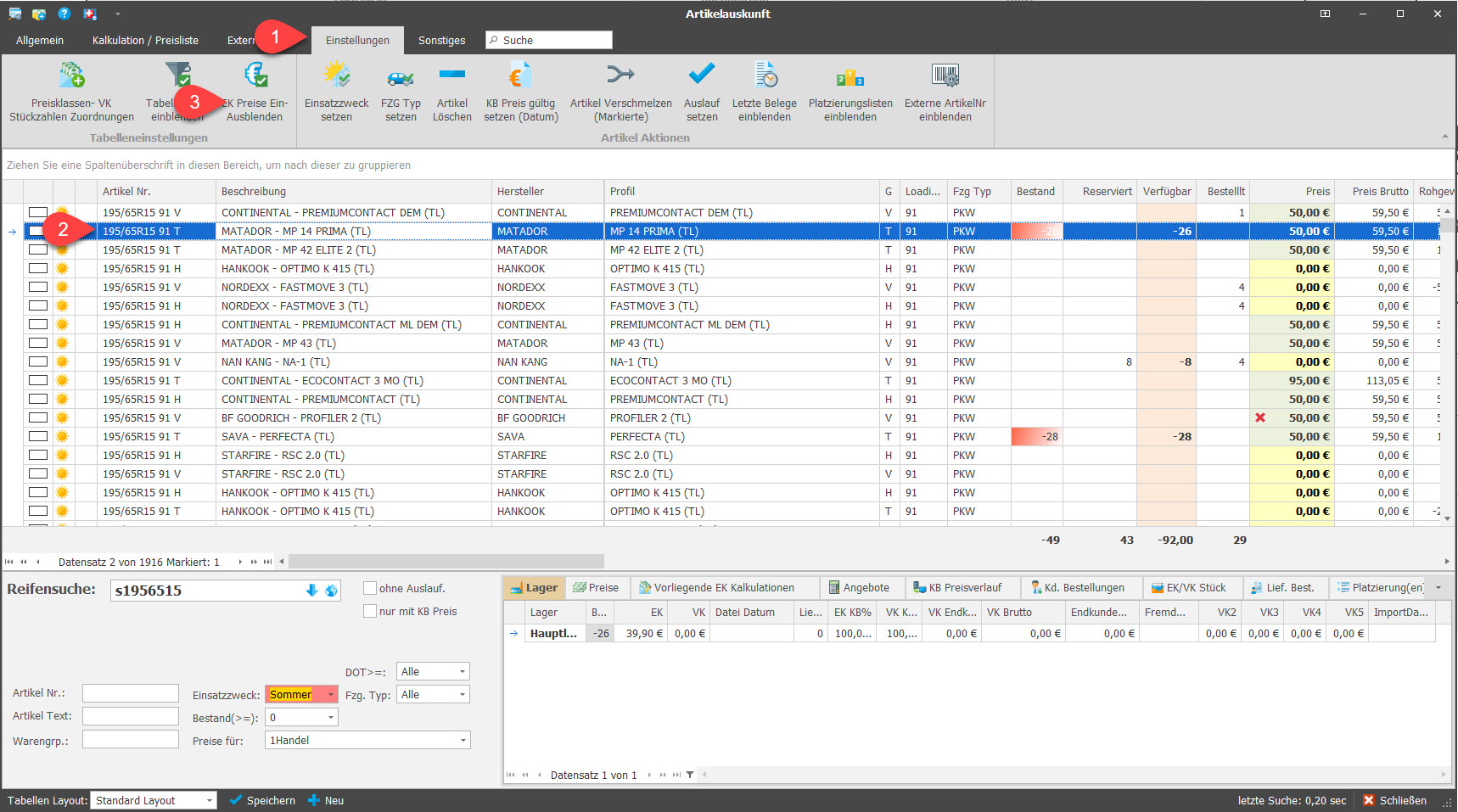Open the Einsatzzweck Sommer dropdown

click(x=331, y=694)
